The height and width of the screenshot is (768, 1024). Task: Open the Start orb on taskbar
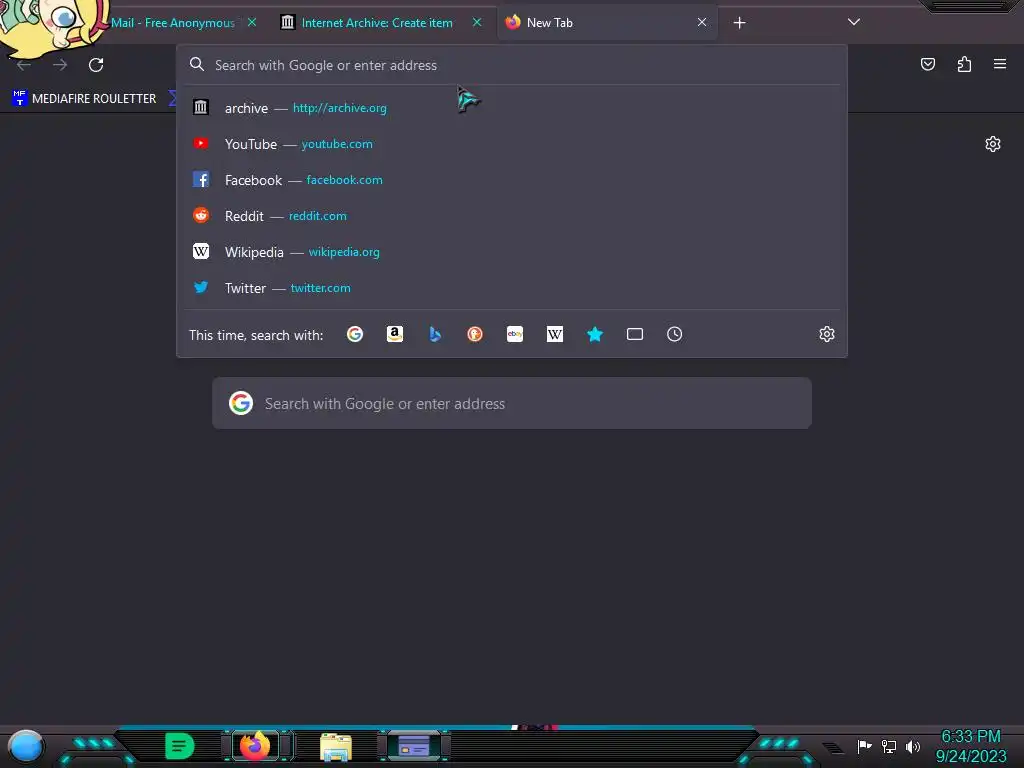click(26, 746)
